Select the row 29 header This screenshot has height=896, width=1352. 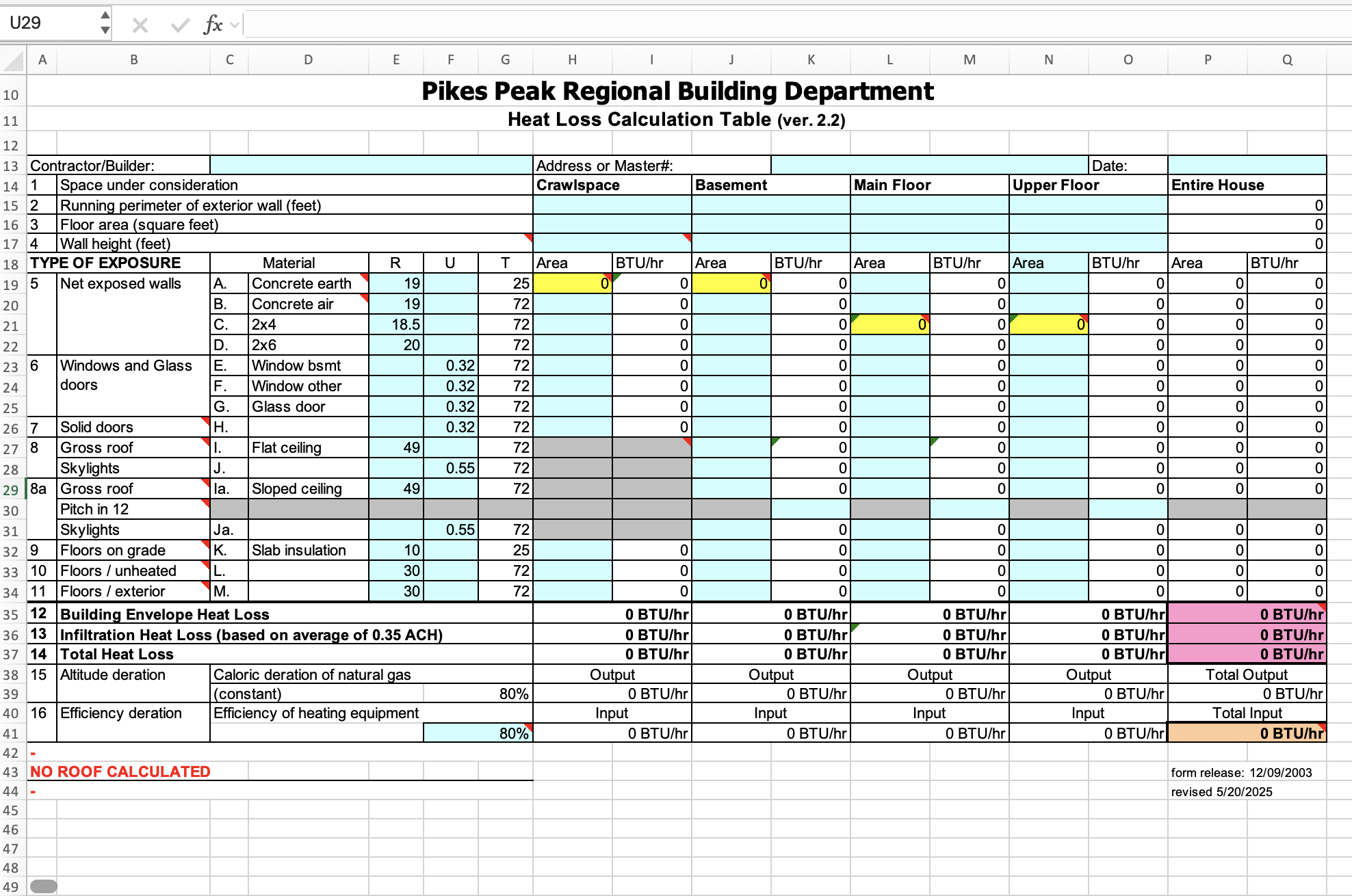tap(12, 490)
